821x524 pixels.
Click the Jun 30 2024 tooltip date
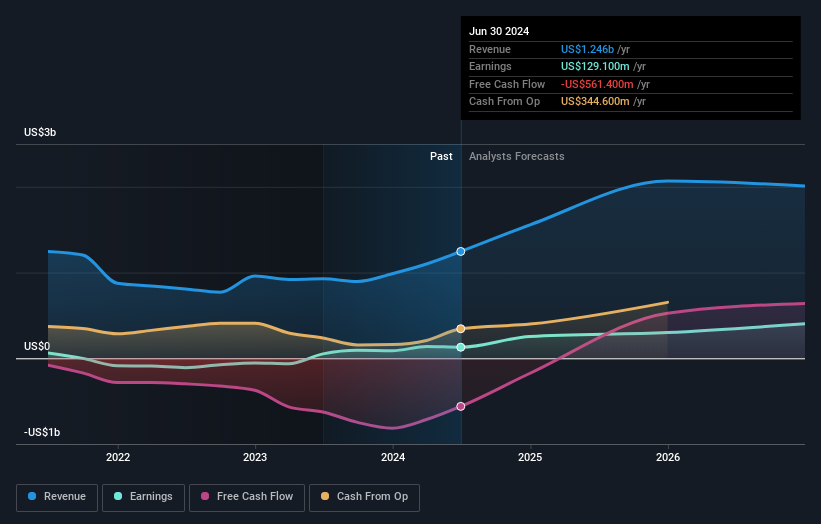click(x=499, y=31)
